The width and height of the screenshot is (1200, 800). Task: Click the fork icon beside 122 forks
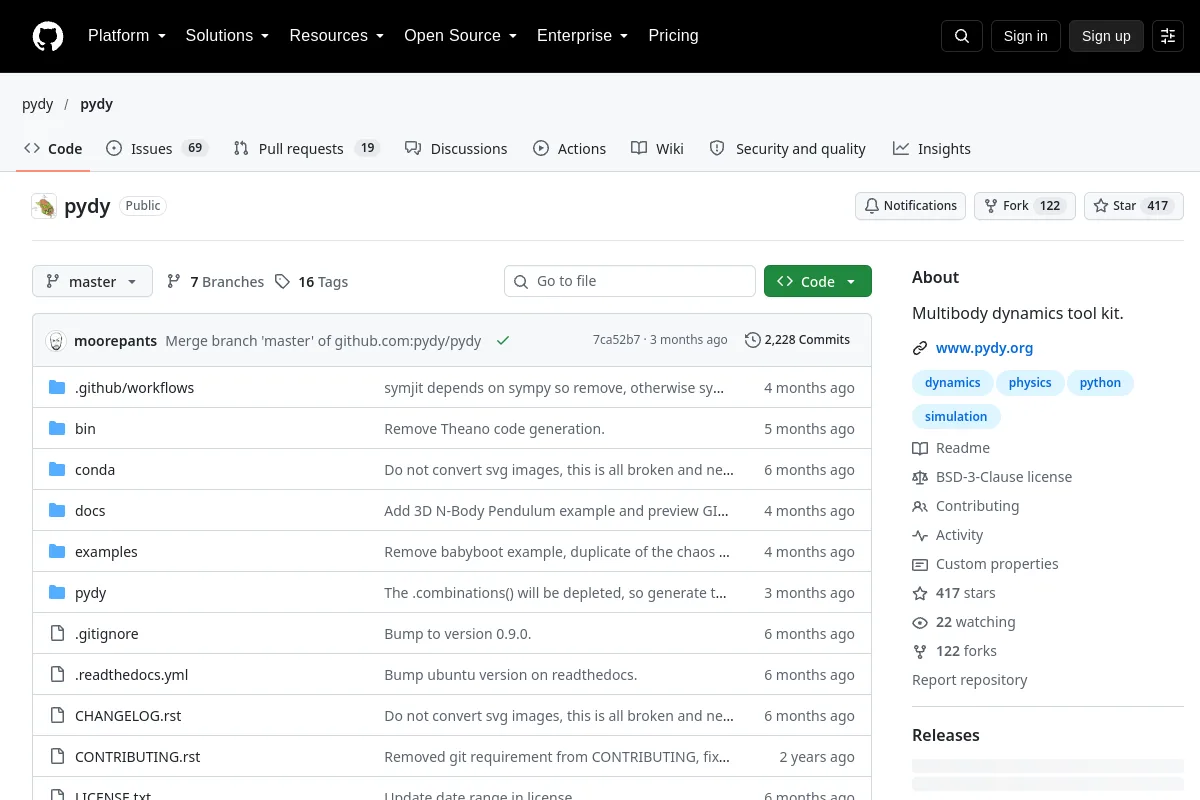pos(920,652)
